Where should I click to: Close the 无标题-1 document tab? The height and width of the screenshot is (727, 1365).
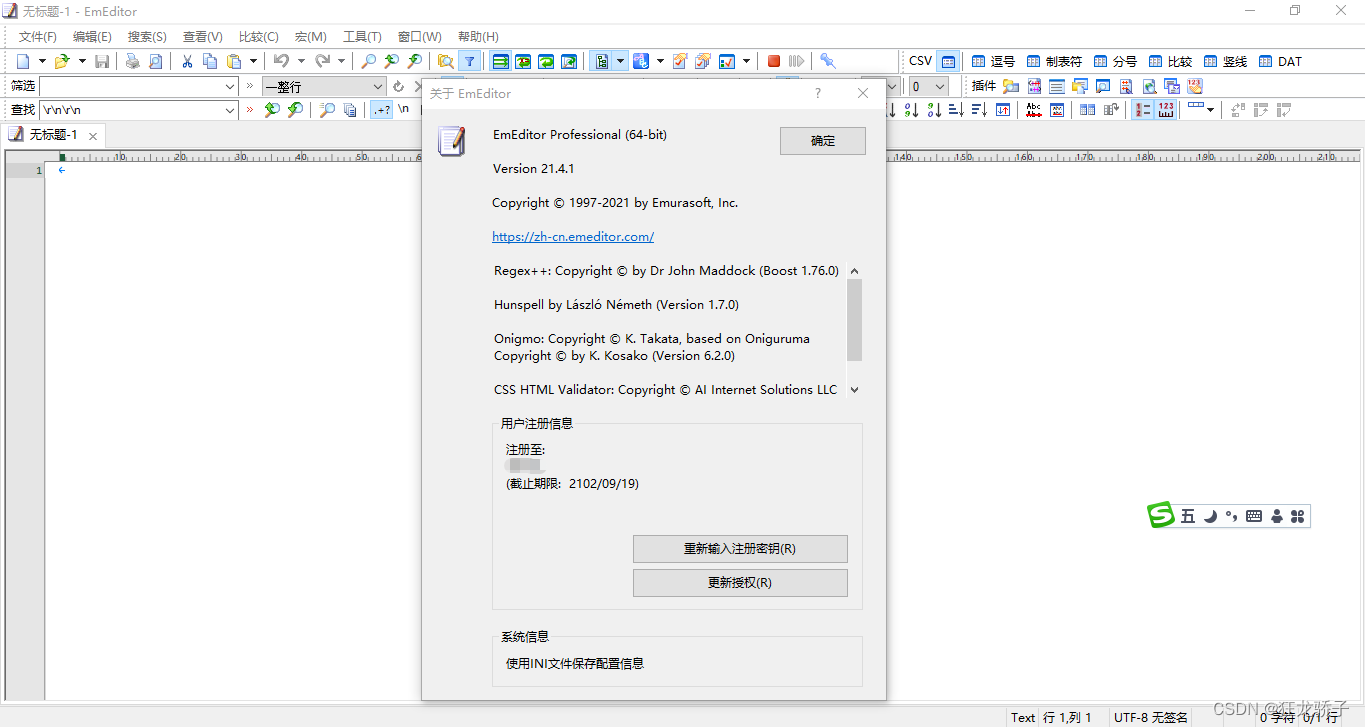93,136
